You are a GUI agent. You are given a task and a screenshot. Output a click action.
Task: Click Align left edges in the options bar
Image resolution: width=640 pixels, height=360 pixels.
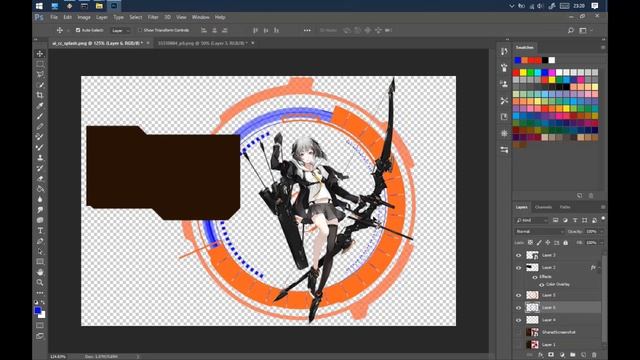(204, 30)
